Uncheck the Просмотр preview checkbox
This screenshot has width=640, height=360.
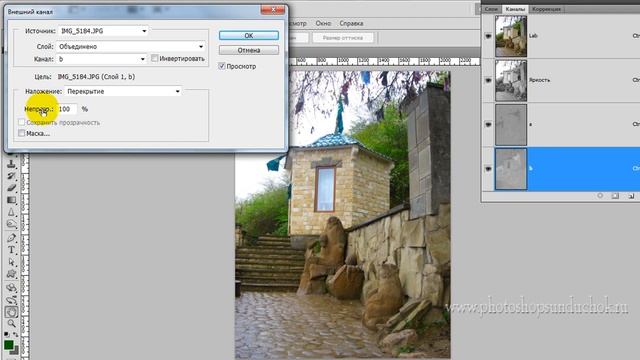pyautogui.click(x=222, y=66)
